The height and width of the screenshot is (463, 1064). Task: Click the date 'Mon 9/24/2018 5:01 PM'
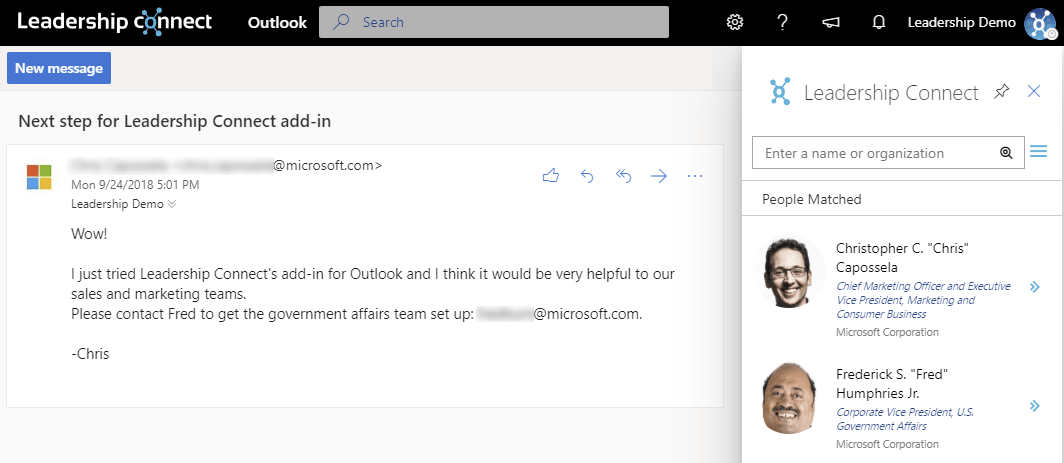click(x=135, y=185)
